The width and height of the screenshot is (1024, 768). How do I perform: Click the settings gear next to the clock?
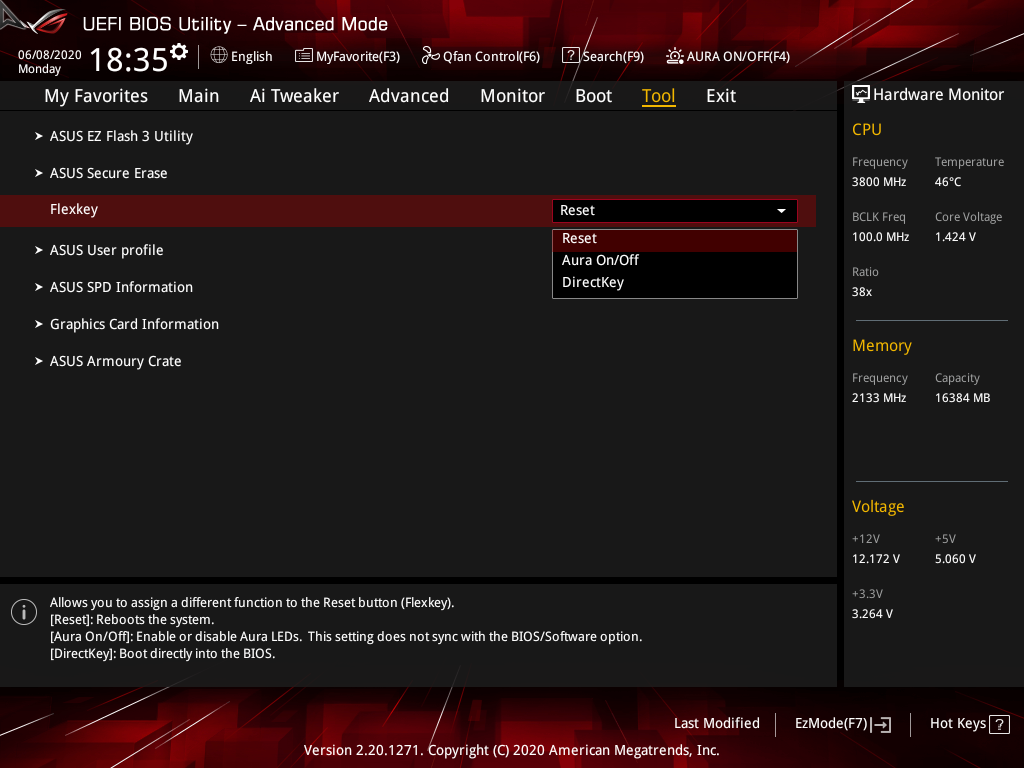179,52
